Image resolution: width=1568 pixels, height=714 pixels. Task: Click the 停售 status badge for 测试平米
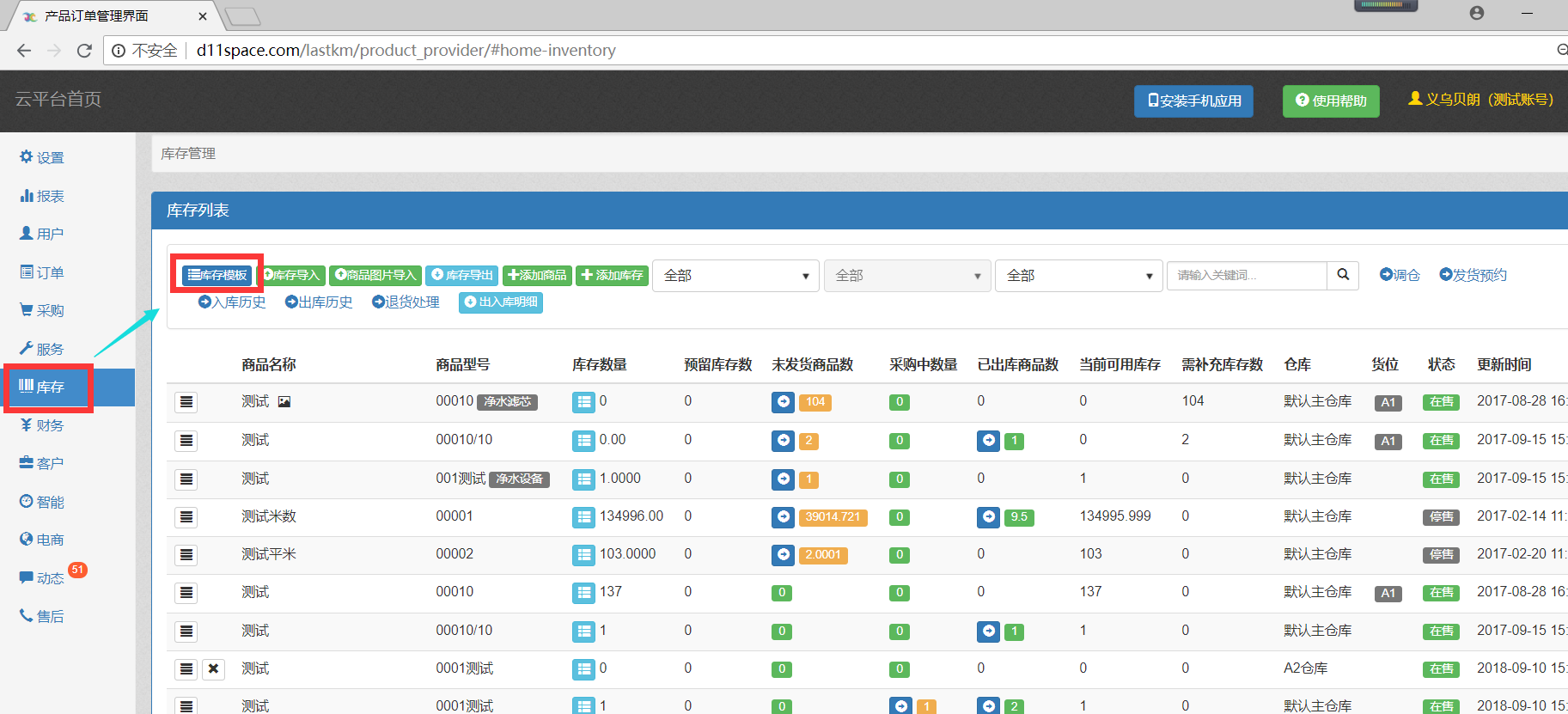(x=1441, y=555)
